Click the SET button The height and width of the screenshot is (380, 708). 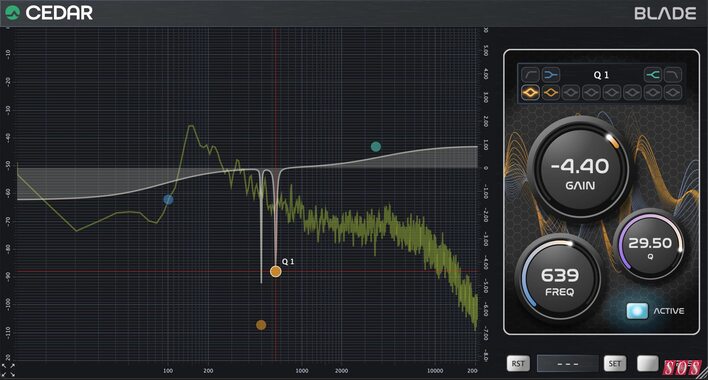[x=615, y=363]
